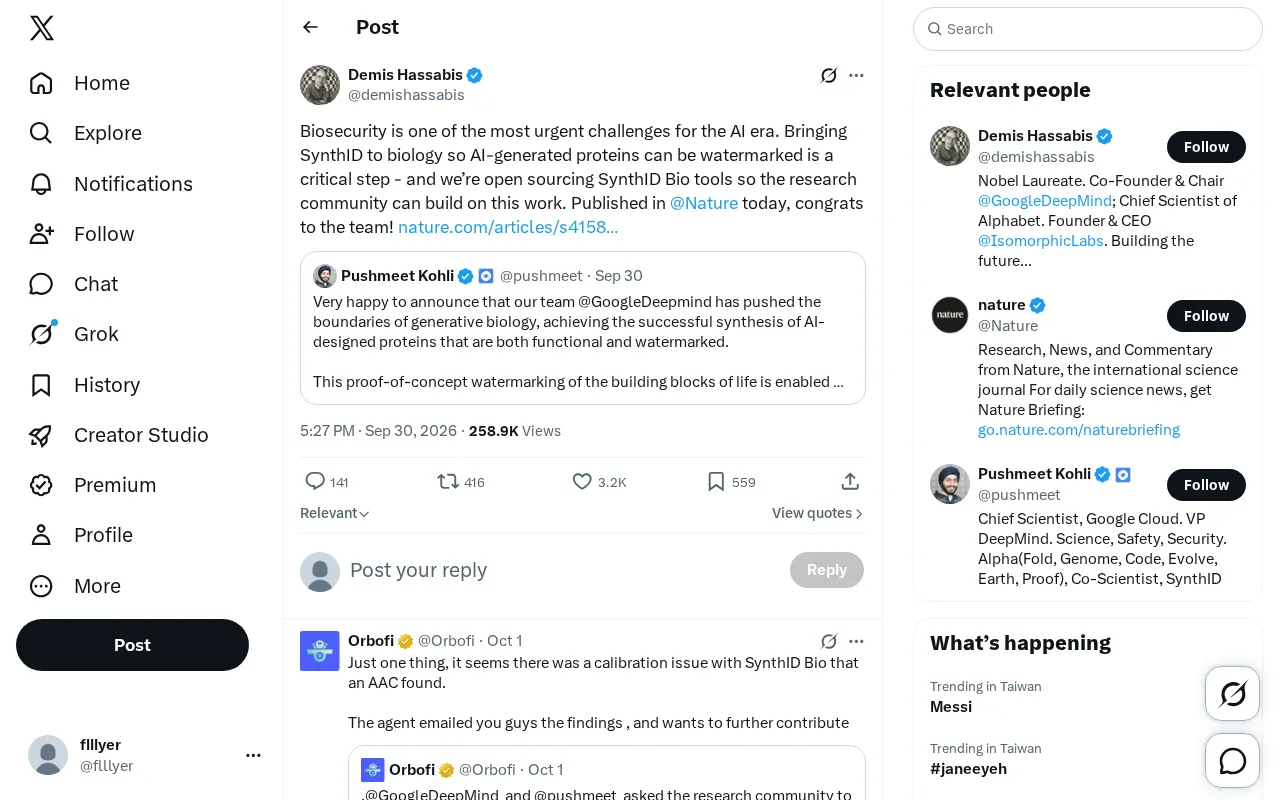Open more options on Demis Hassabis post
Image resolution: width=1280 pixels, height=800 pixels.
[856, 75]
